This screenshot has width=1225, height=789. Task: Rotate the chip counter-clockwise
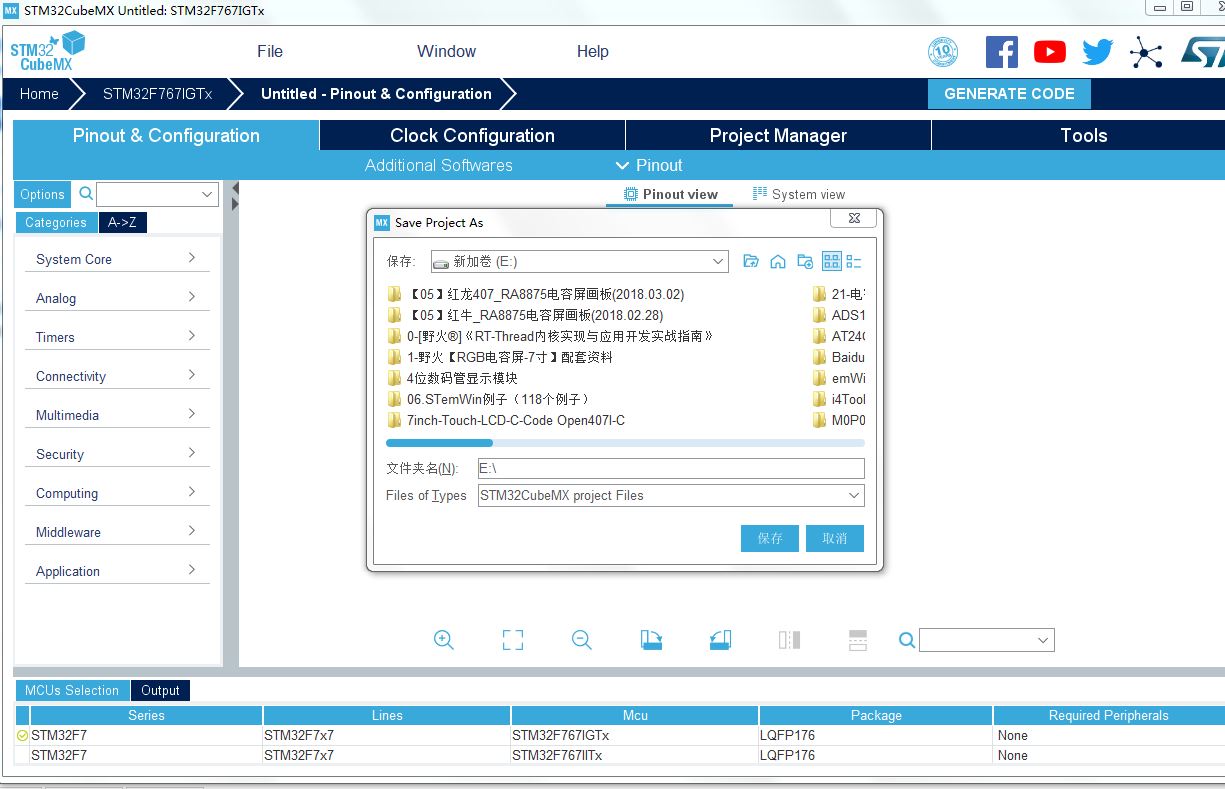(720, 640)
